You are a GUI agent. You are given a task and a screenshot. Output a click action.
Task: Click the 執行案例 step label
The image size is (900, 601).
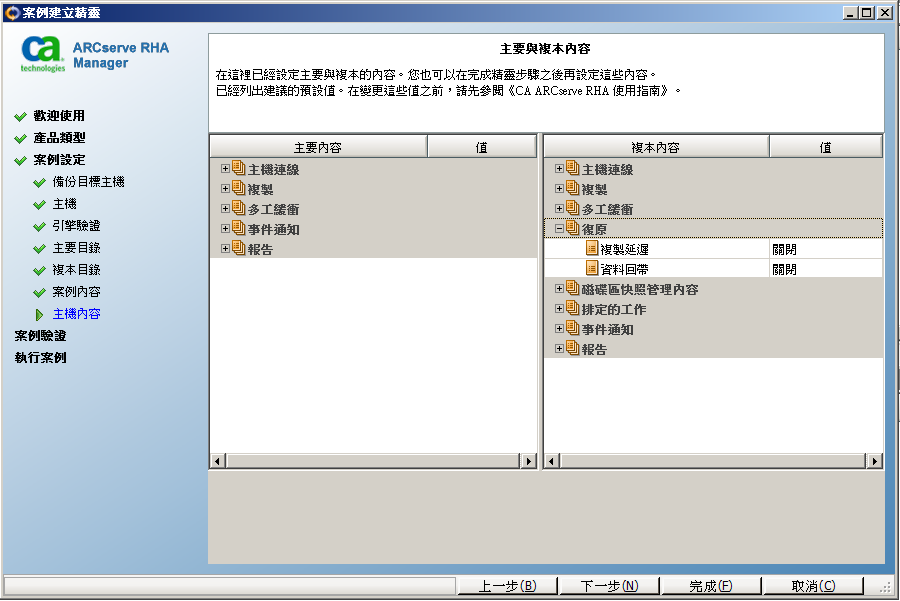(40, 357)
